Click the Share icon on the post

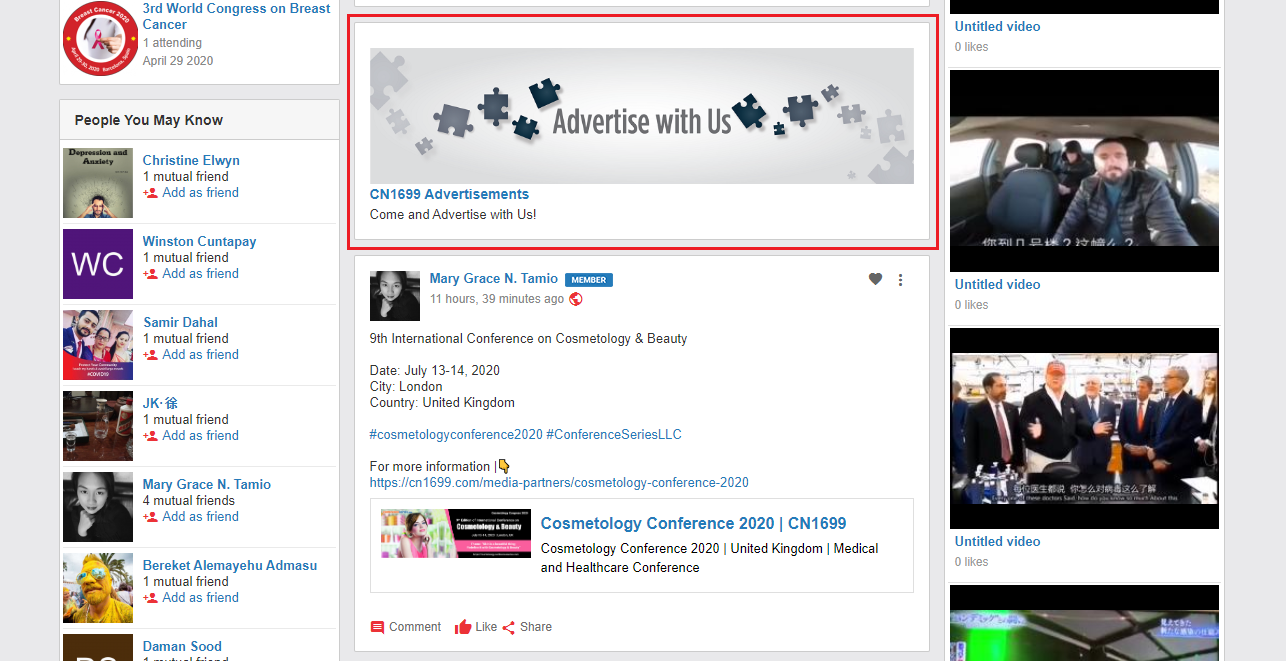[x=509, y=628]
